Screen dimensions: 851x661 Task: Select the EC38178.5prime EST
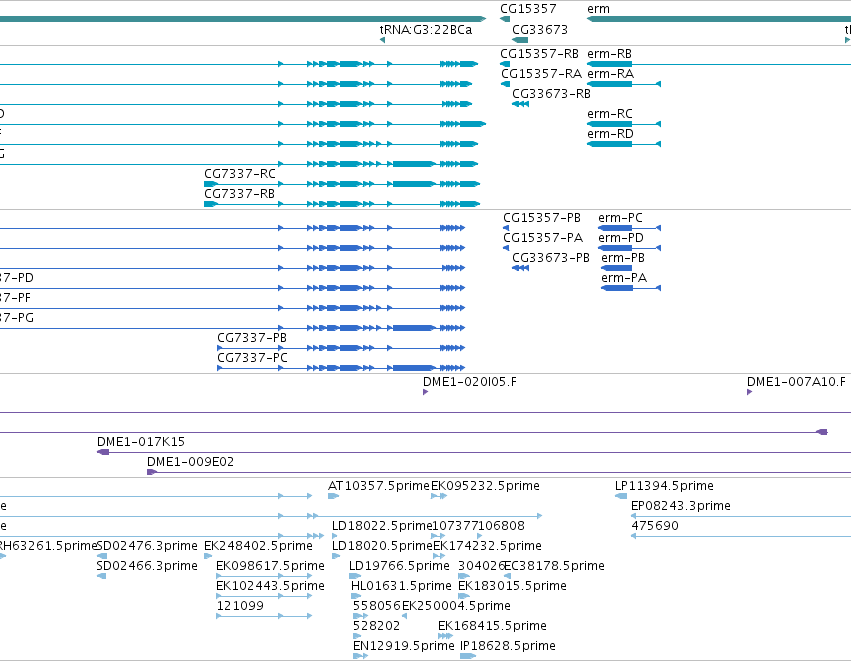click(507, 576)
